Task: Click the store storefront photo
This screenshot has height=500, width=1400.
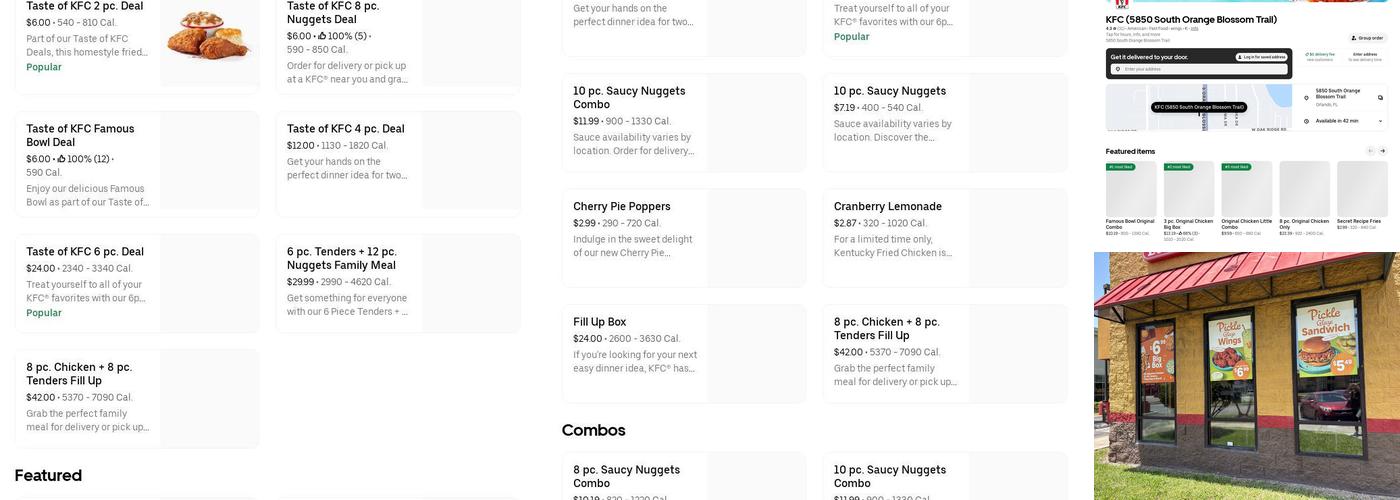Action: coord(1246,375)
